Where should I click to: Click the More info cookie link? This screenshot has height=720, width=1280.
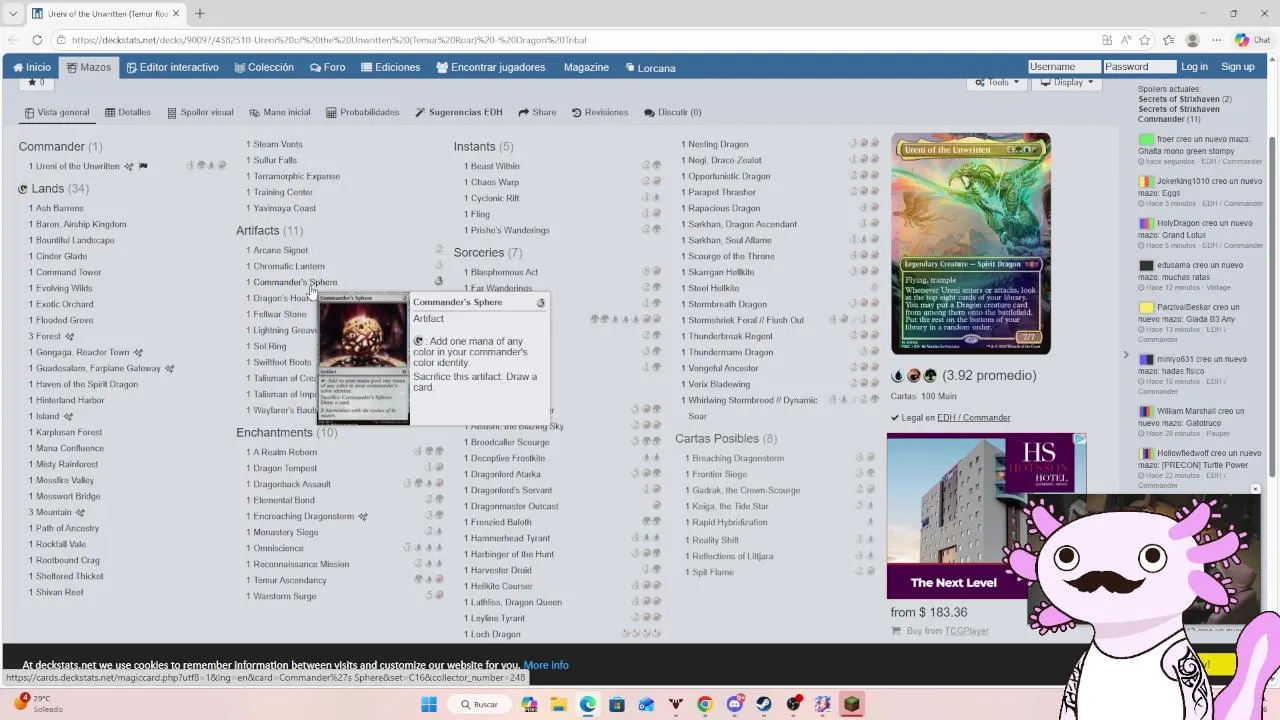click(546, 665)
